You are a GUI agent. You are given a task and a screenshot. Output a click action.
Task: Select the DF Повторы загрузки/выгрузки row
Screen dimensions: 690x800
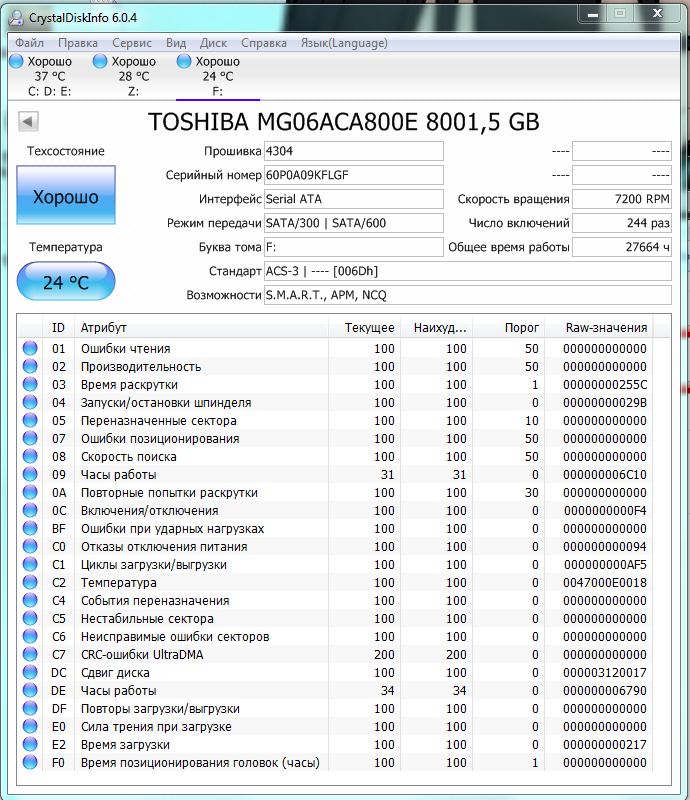click(x=337, y=708)
